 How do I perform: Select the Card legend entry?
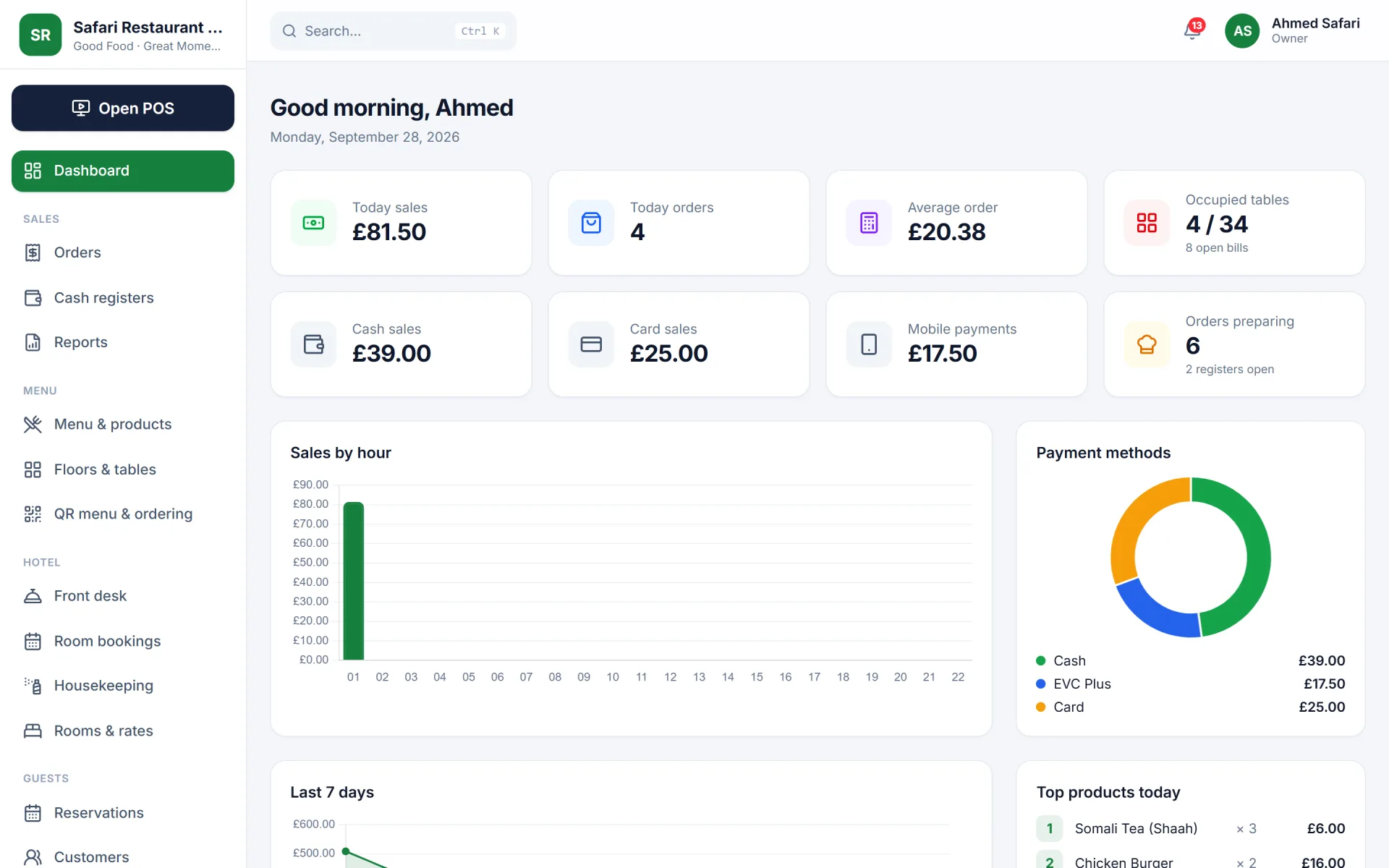1190,707
